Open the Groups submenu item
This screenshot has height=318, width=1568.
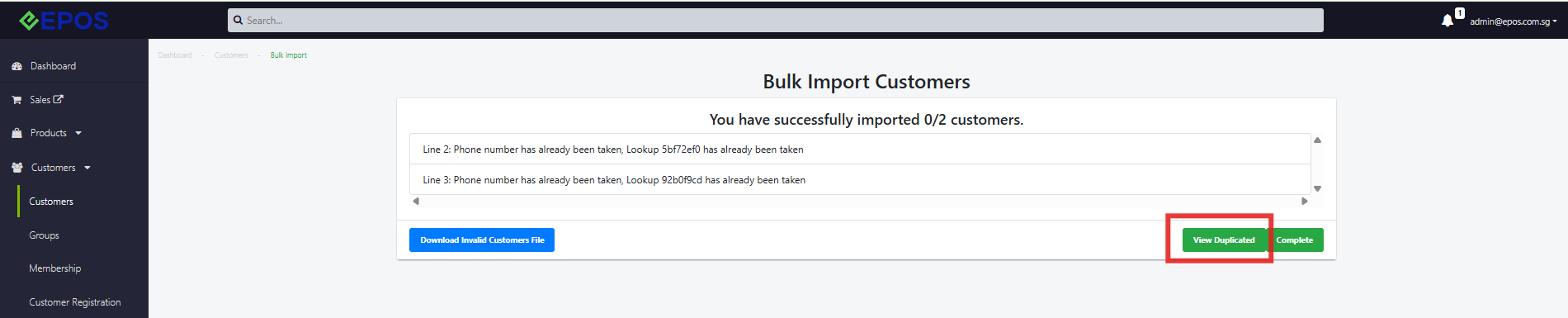[x=44, y=235]
